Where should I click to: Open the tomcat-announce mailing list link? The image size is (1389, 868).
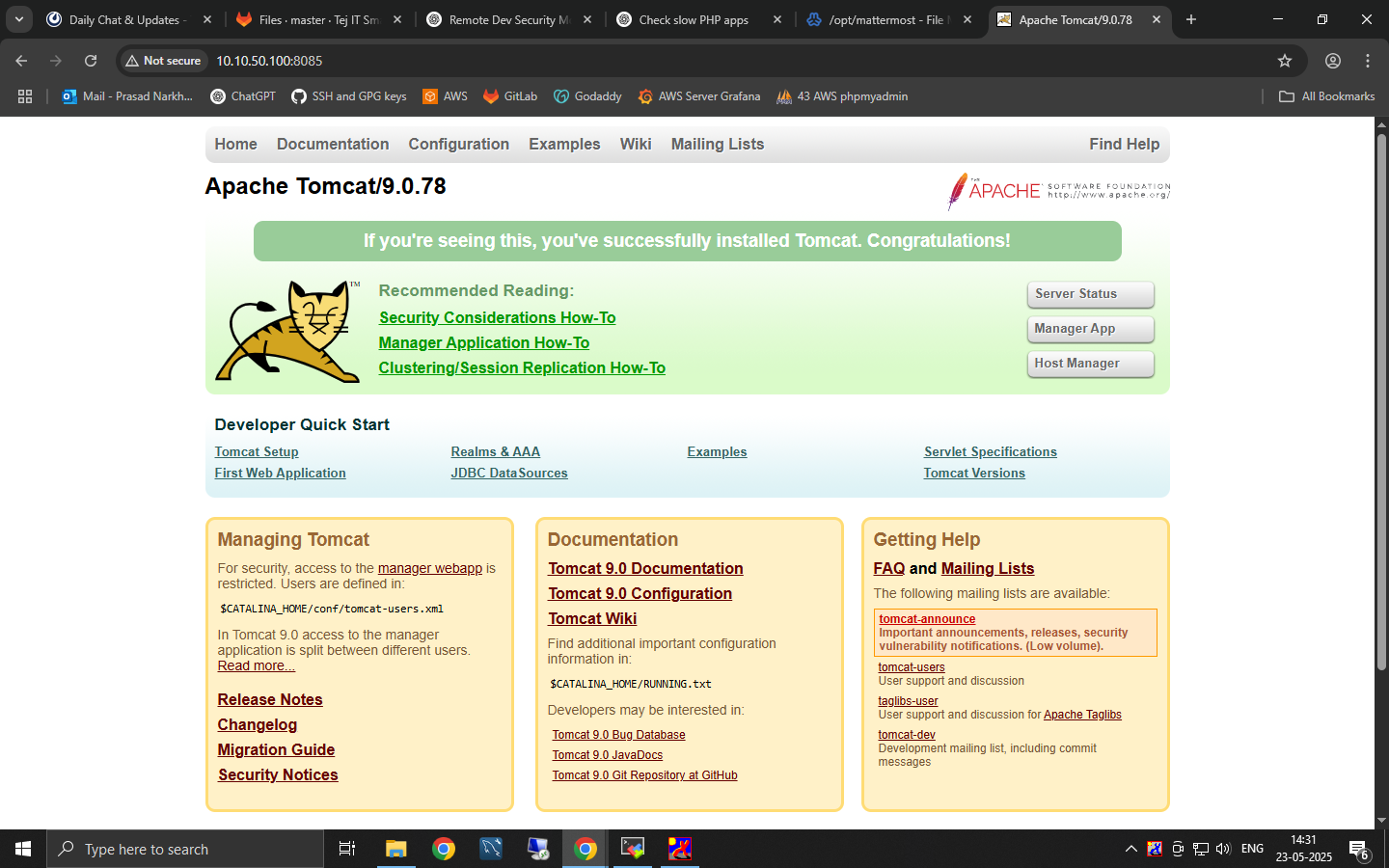pyautogui.click(x=927, y=619)
